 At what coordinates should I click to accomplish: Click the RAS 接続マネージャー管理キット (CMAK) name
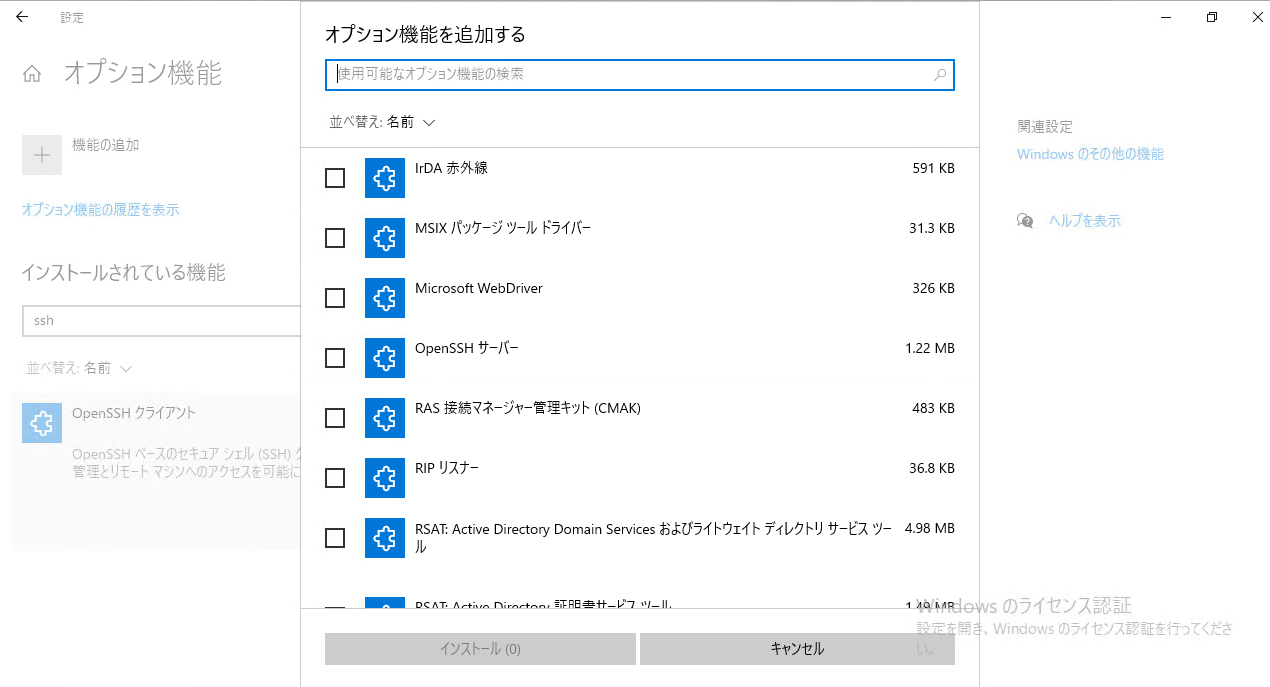point(528,408)
